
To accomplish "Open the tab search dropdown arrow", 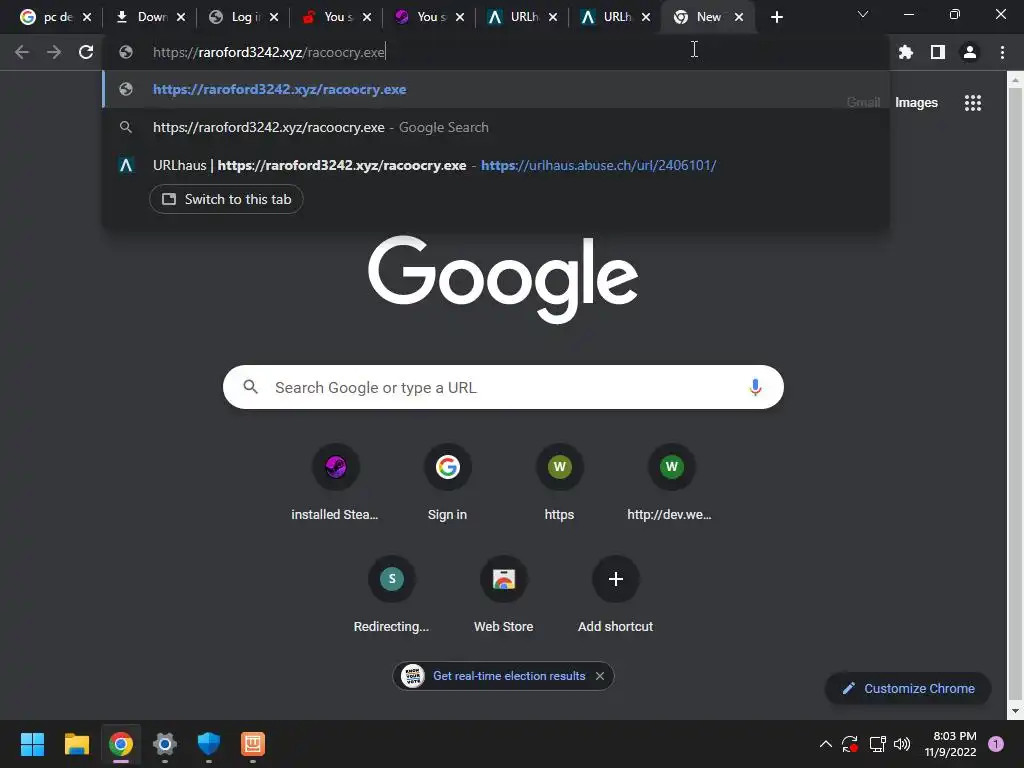I will (x=863, y=14).
